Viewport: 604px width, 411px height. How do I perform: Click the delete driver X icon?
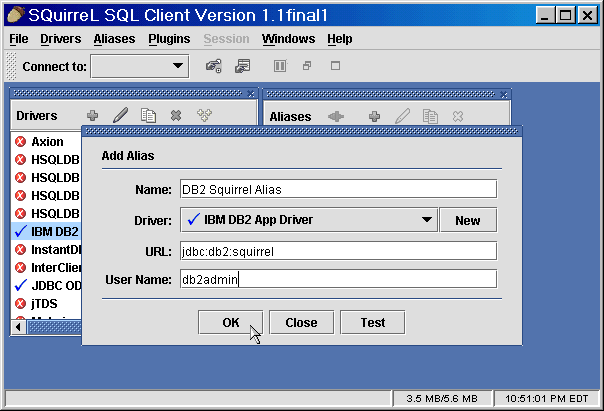pos(176,115)
